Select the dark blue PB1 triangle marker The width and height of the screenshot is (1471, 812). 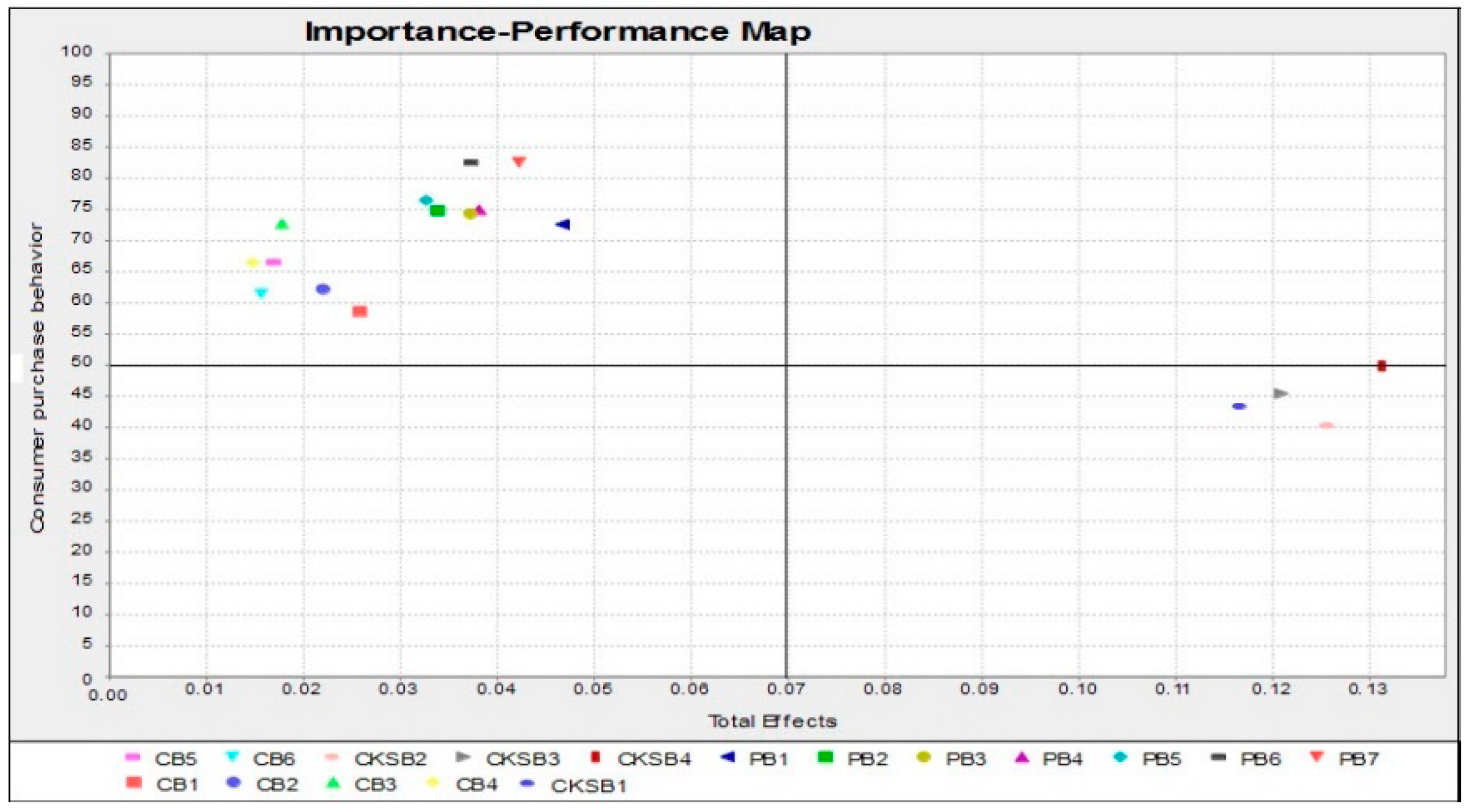tap(563, 225)
